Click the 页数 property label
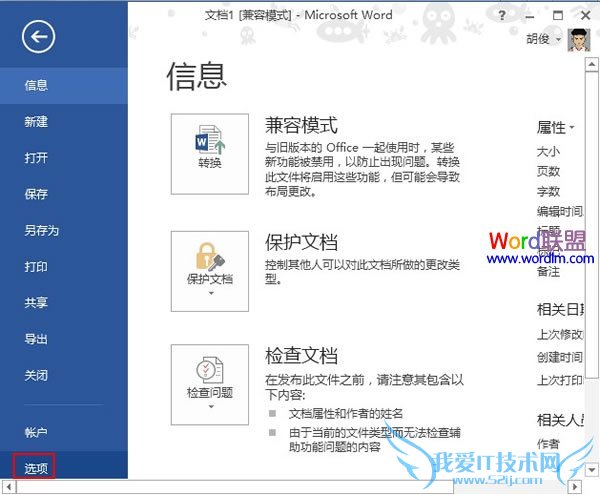 click(x=548, y=171)
